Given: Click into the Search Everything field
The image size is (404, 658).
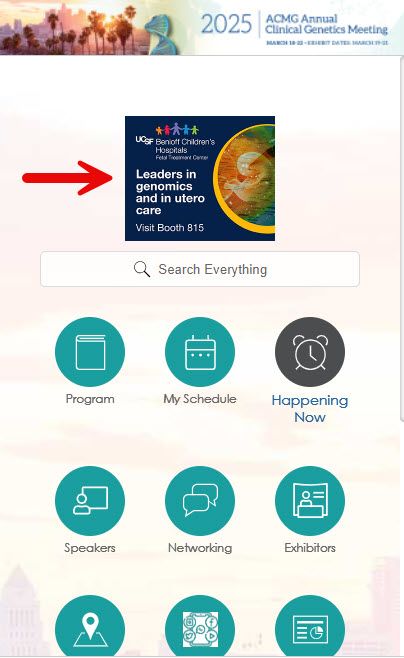Looking at the screenshot, I should point(200,269).
